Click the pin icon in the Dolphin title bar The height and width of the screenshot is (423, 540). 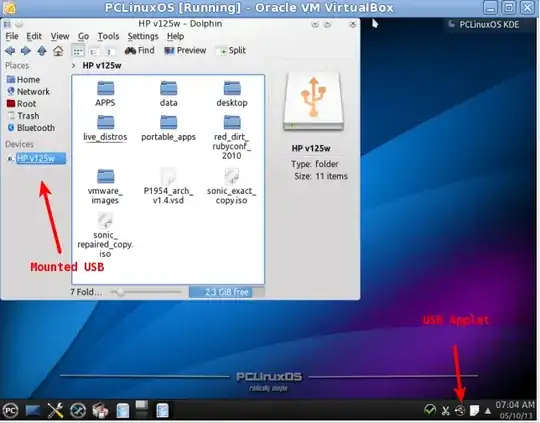click(x=19, y=24)
